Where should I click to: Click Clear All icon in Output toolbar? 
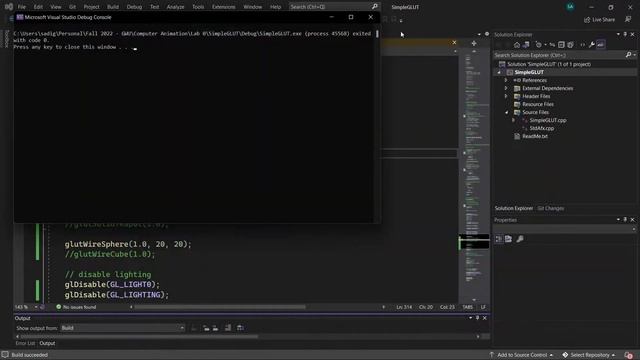pyautogui.click(x=228, y=328)
